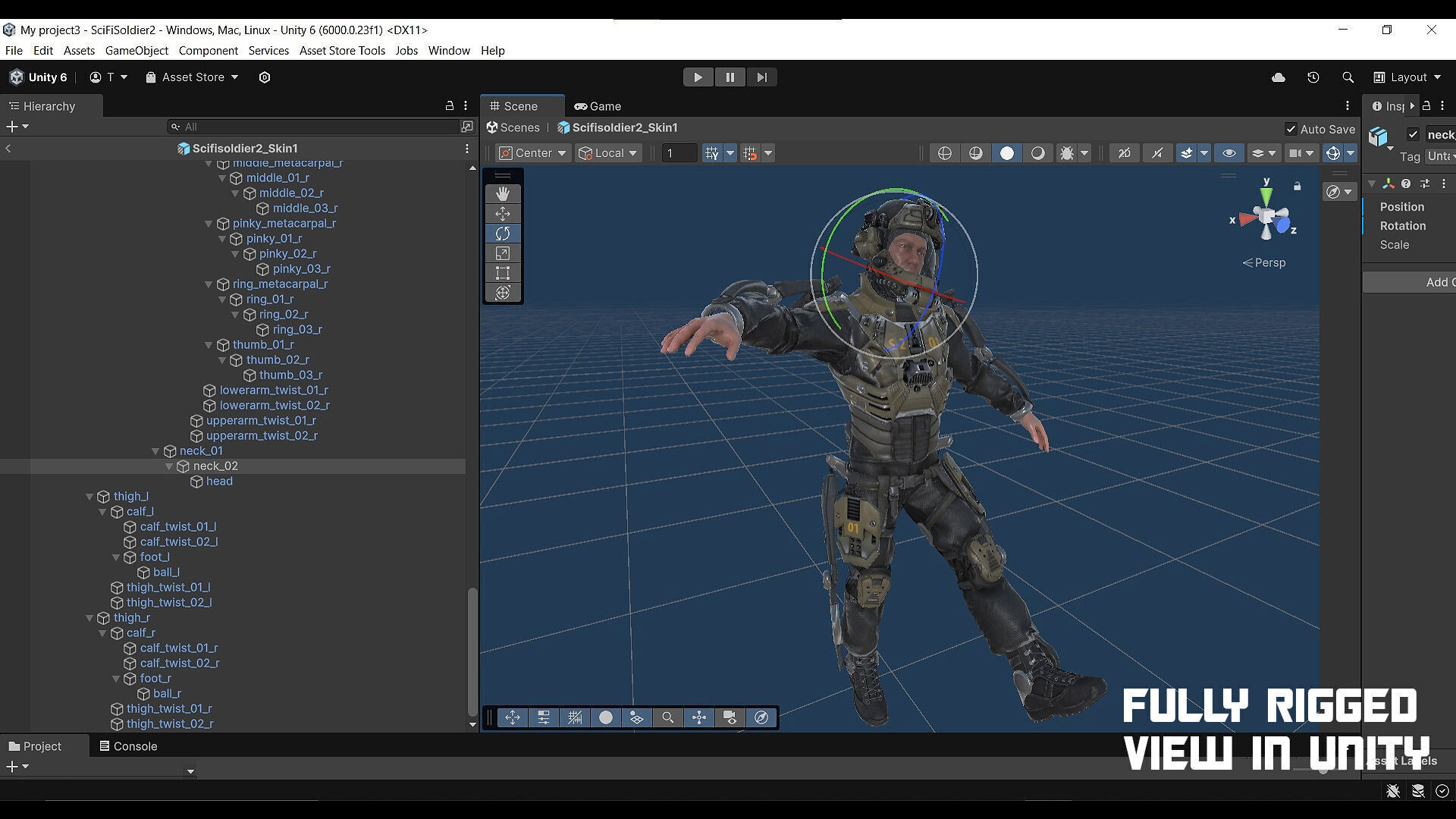The height and width of the screenshot is (819, 1456).
Task: Open the GameObject menu
Action: (136, 51)
